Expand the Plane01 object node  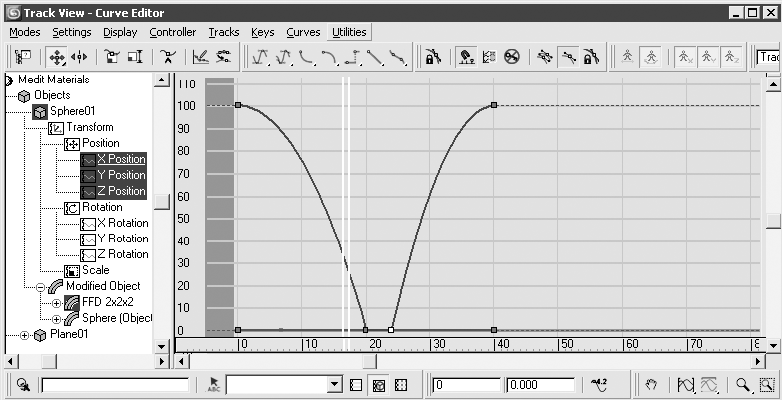click(x=25, y=335)
